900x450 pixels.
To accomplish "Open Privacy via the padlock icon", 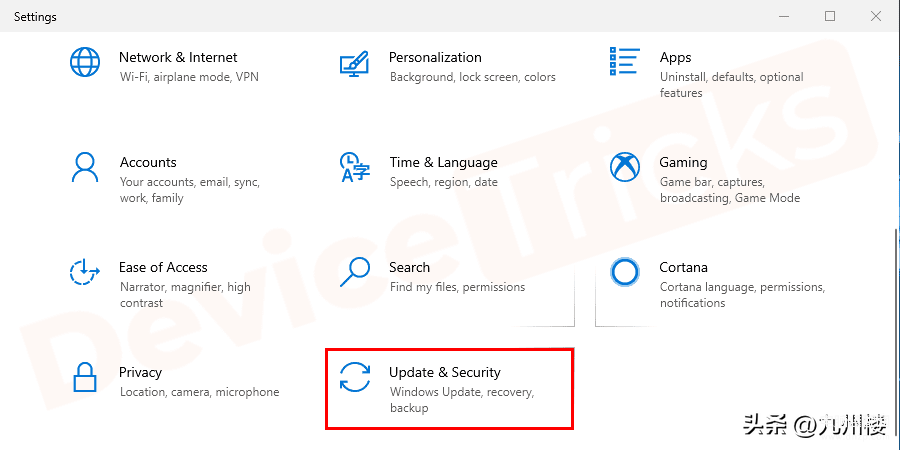I will 84,377.
